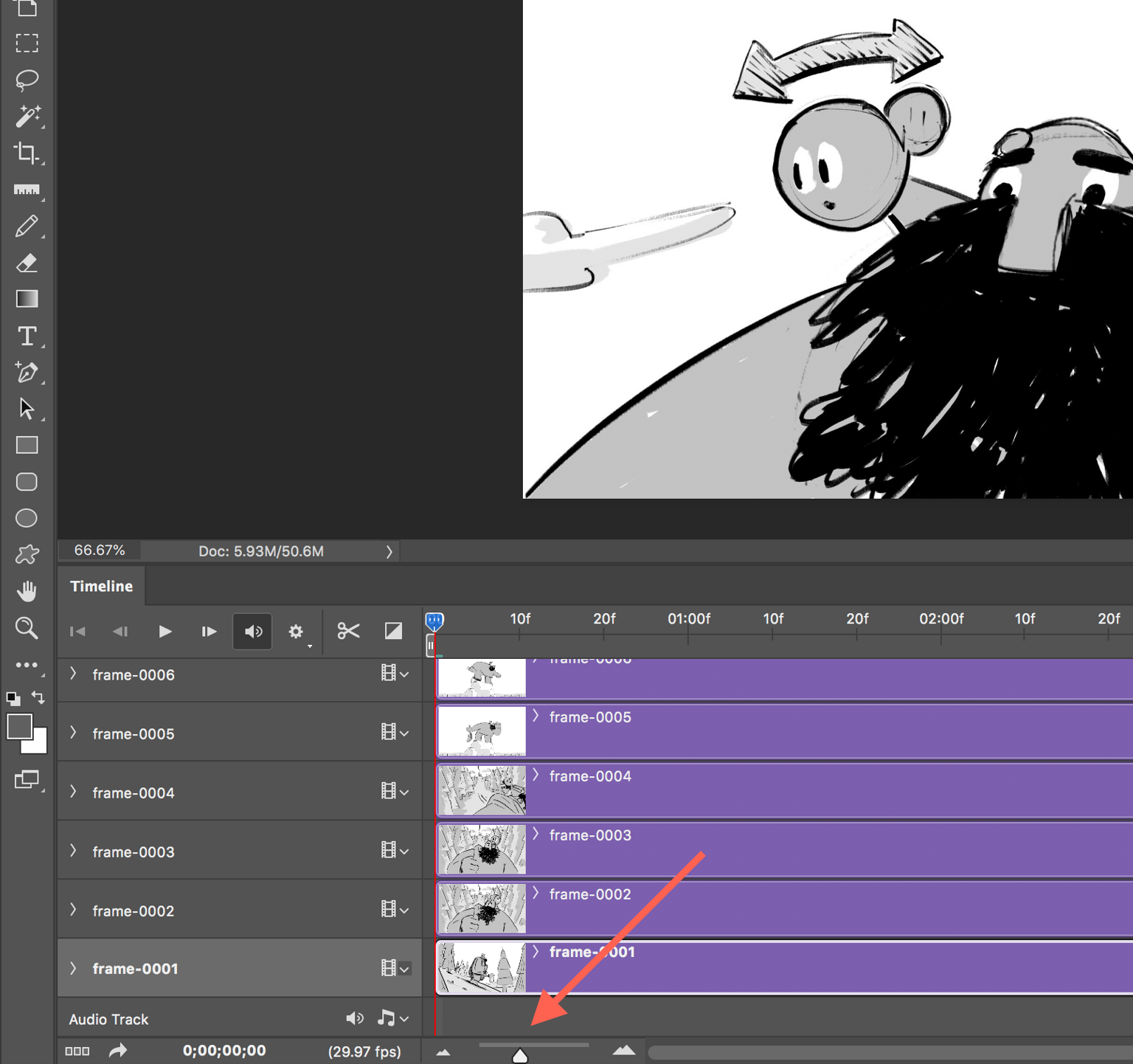Play the timeline animation
The image size is (1133, 1064).
point(164,631)
